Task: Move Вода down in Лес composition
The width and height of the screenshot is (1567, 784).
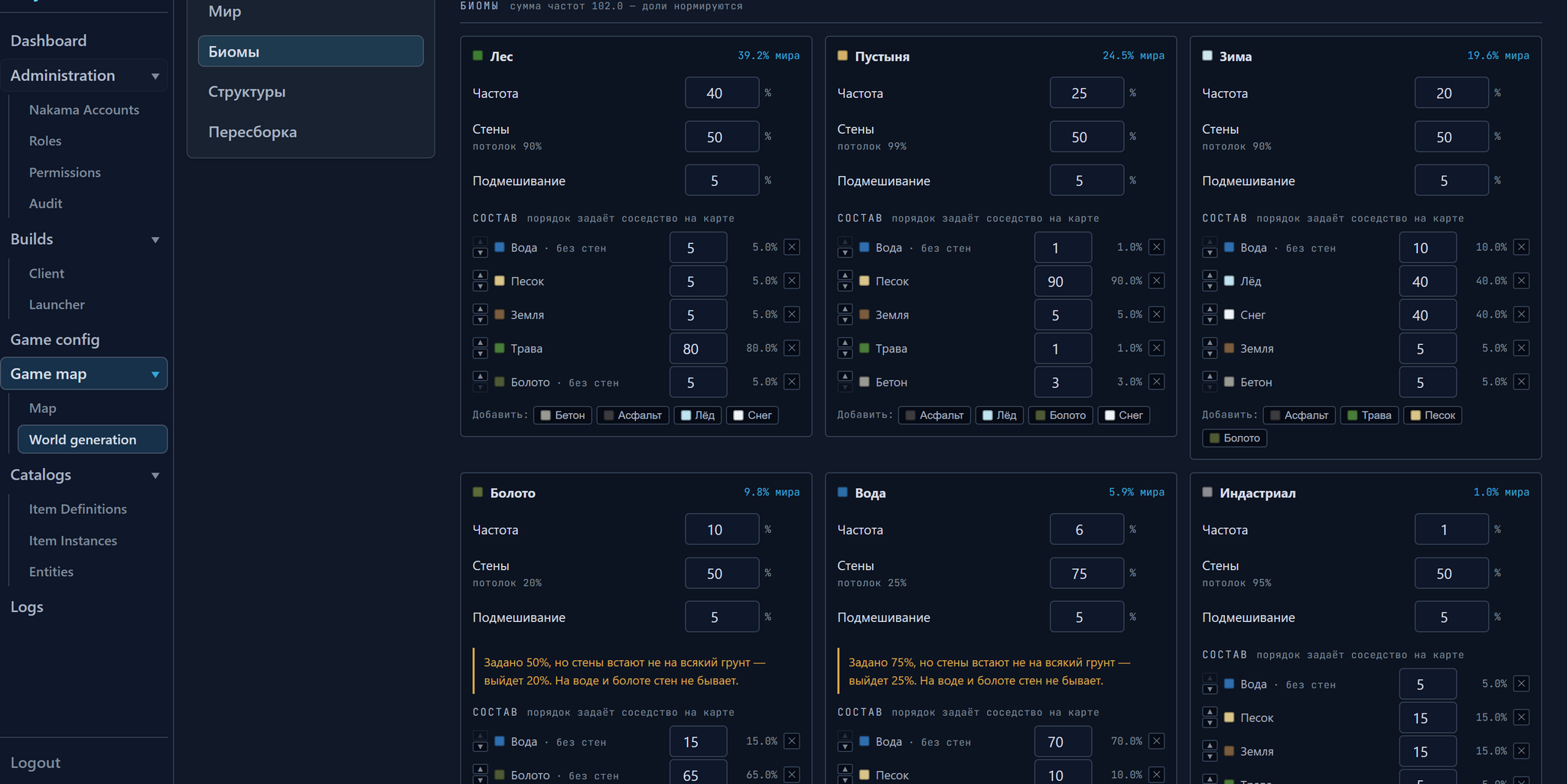Action: 480,253
